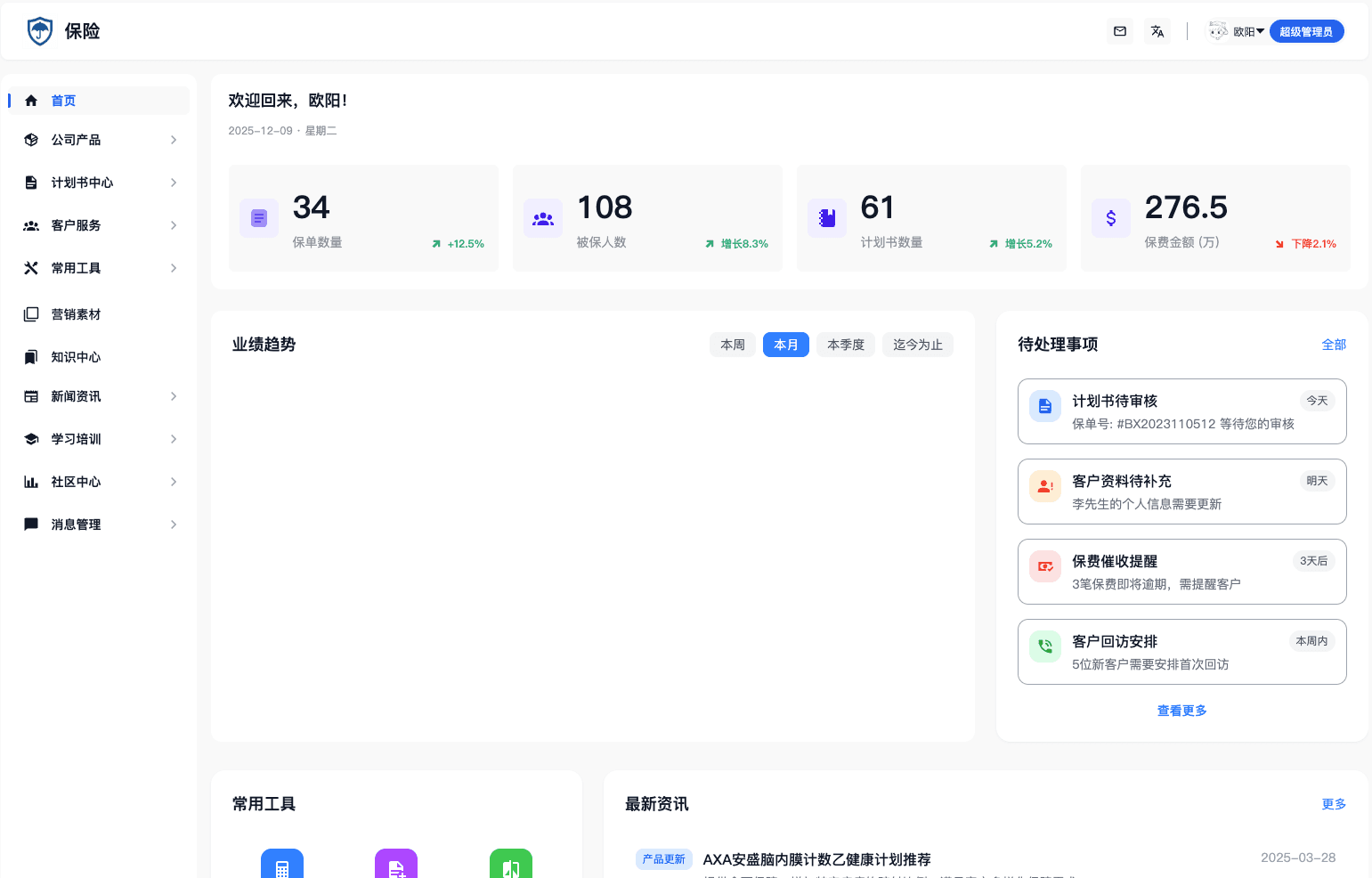Viewport: 1372px width, 878px height.
Task: Click the language switch icon in the header
Action: click(x=1157, y=30)
